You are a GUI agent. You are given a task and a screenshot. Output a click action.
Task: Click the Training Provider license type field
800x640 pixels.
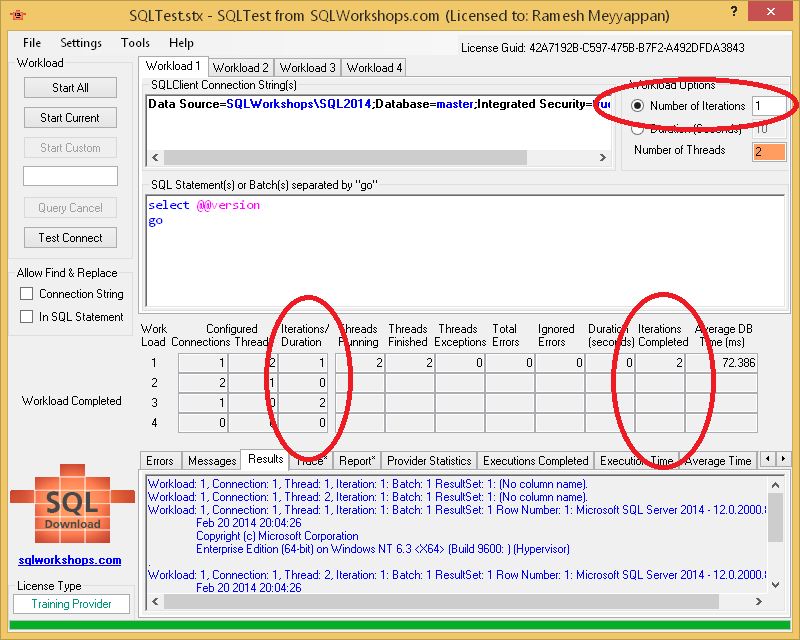(71, 604)
